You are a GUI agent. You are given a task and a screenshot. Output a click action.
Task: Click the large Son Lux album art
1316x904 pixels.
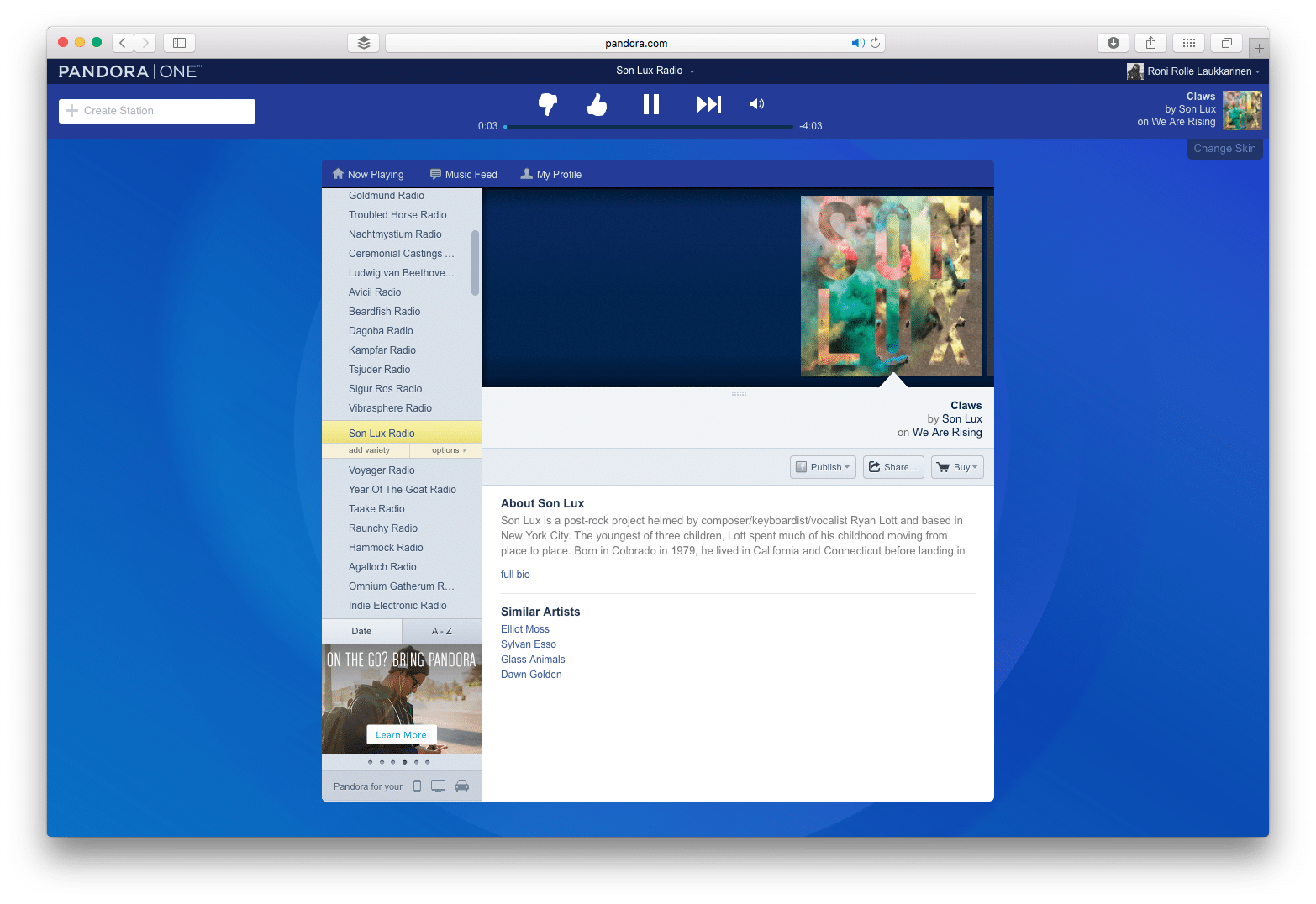[891, 286]
